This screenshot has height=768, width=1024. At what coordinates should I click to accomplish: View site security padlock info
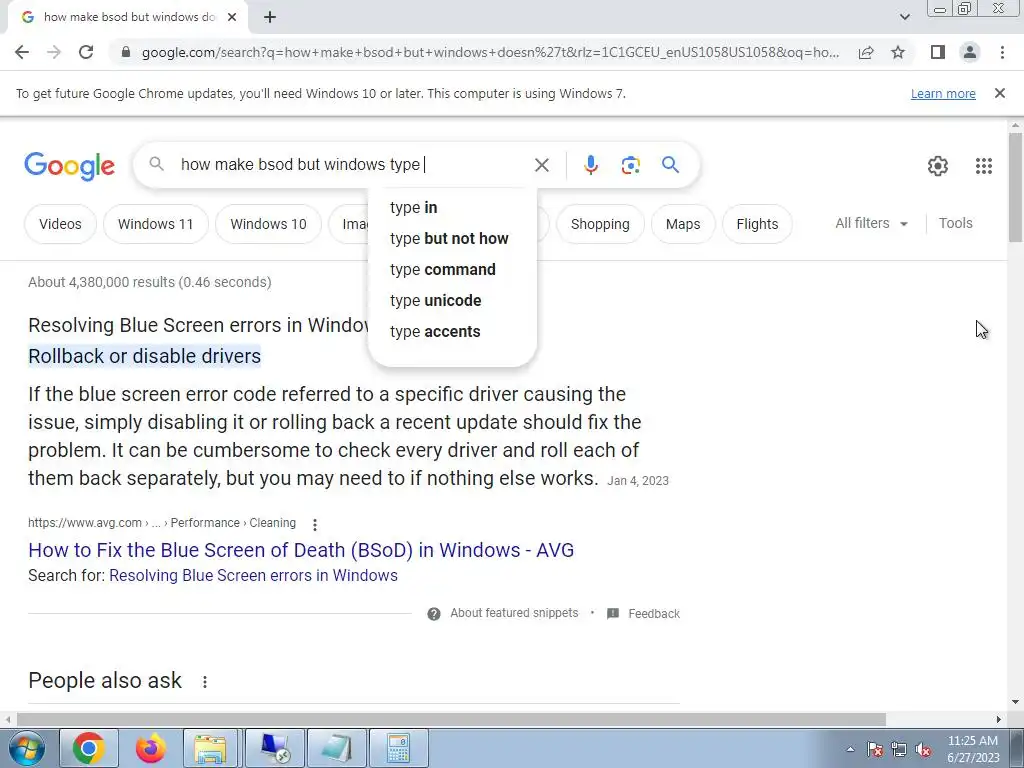pos(126,52)
